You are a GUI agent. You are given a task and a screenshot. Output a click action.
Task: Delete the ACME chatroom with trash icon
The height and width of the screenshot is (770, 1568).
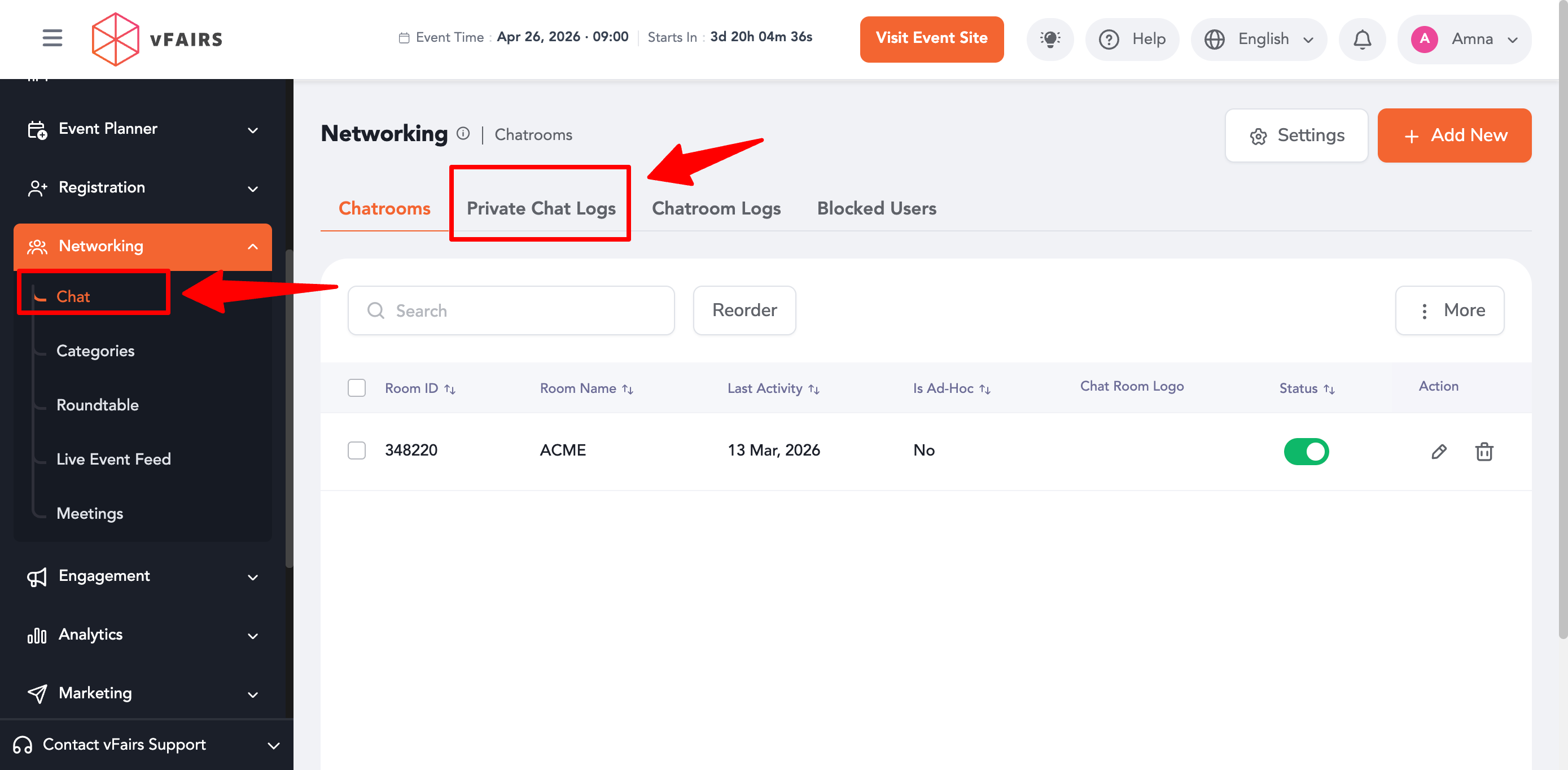tap(1484, 451)
